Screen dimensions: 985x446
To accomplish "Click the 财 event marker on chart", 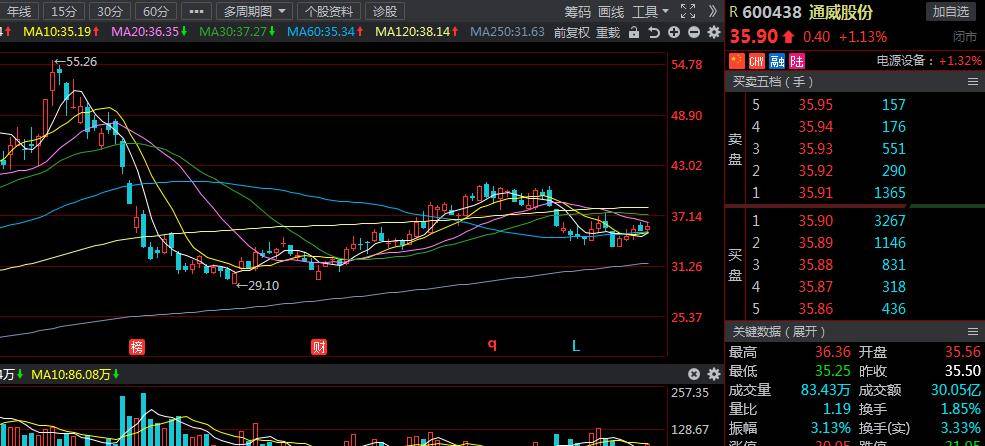I will pyautogui.click(x=319, y=347).
